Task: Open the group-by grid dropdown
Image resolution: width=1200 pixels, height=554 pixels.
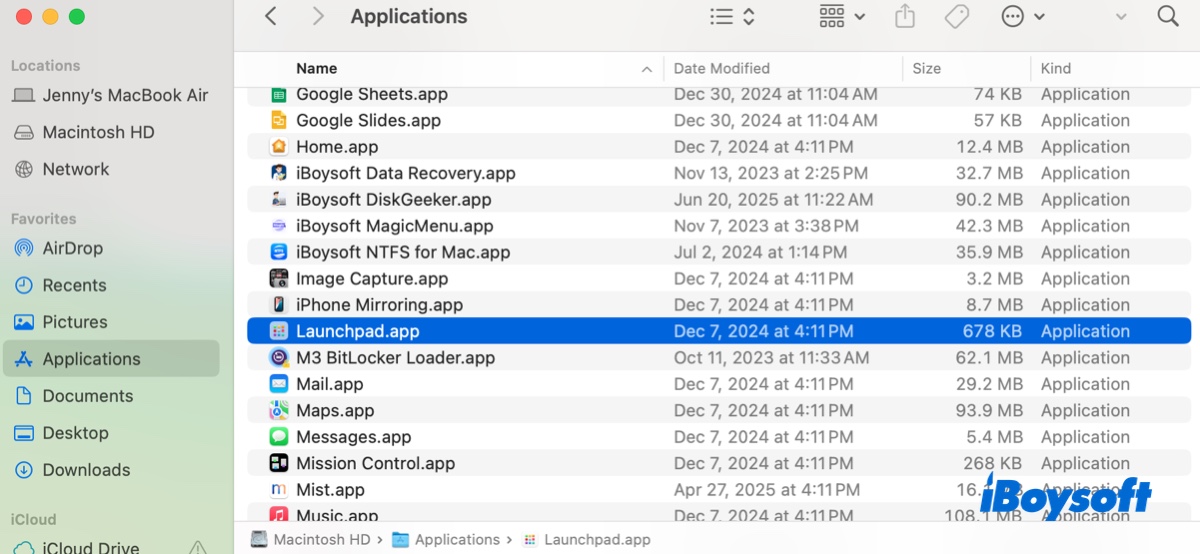Action: click(x=842, y=17)
